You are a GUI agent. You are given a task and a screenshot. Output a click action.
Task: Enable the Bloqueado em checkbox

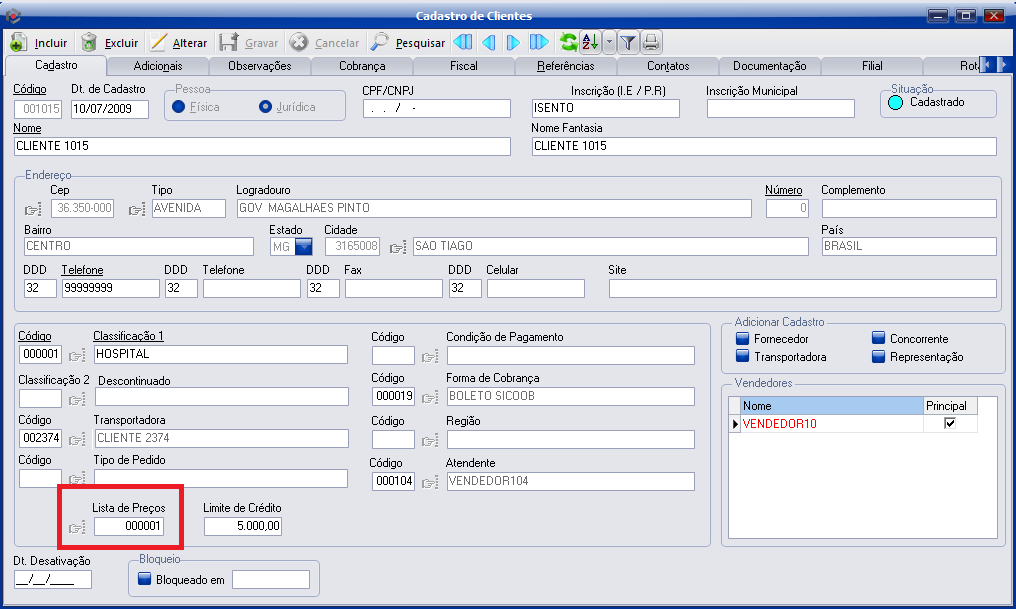[x=143, y=579]
